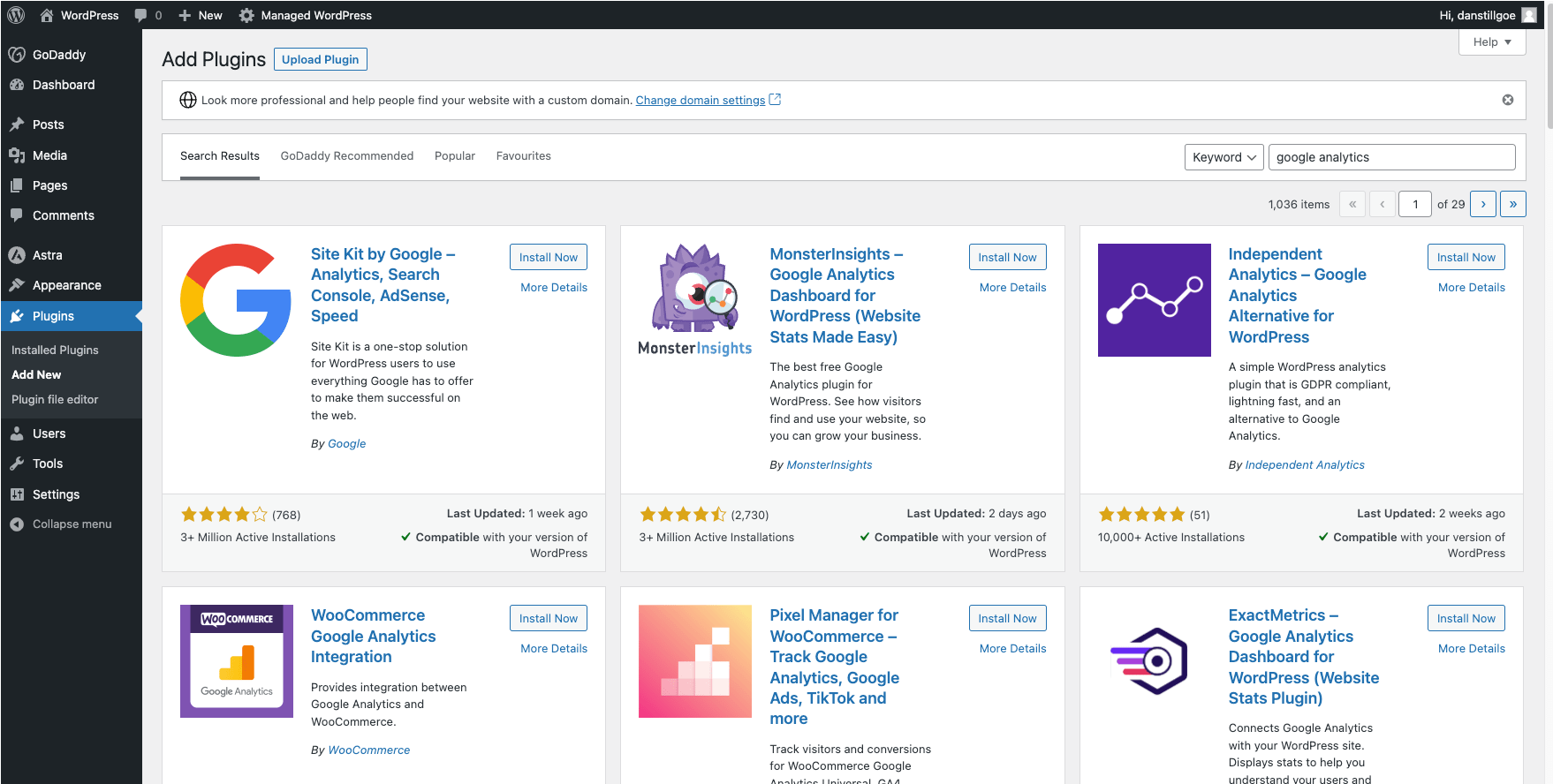
Task: Dismiss the custom domain notice
Action: (x=1507, y=100)
